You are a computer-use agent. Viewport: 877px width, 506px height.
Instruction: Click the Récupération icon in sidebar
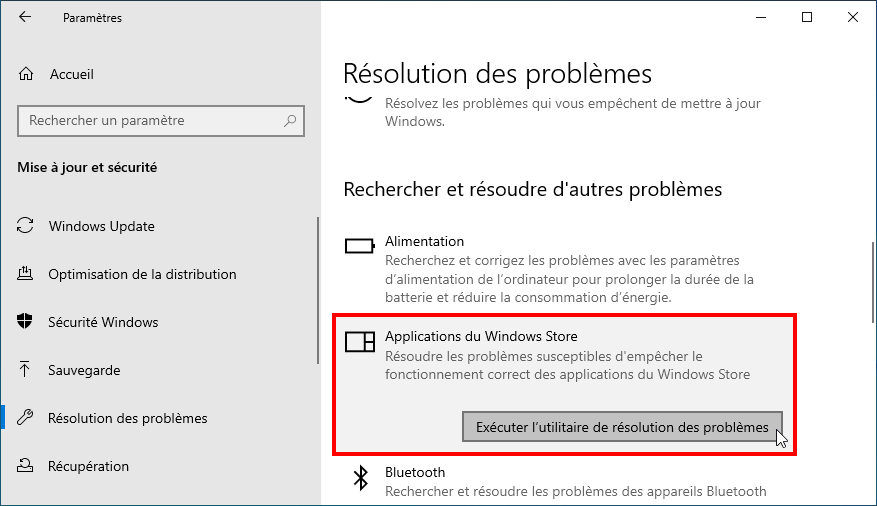[x=25, y=465]
